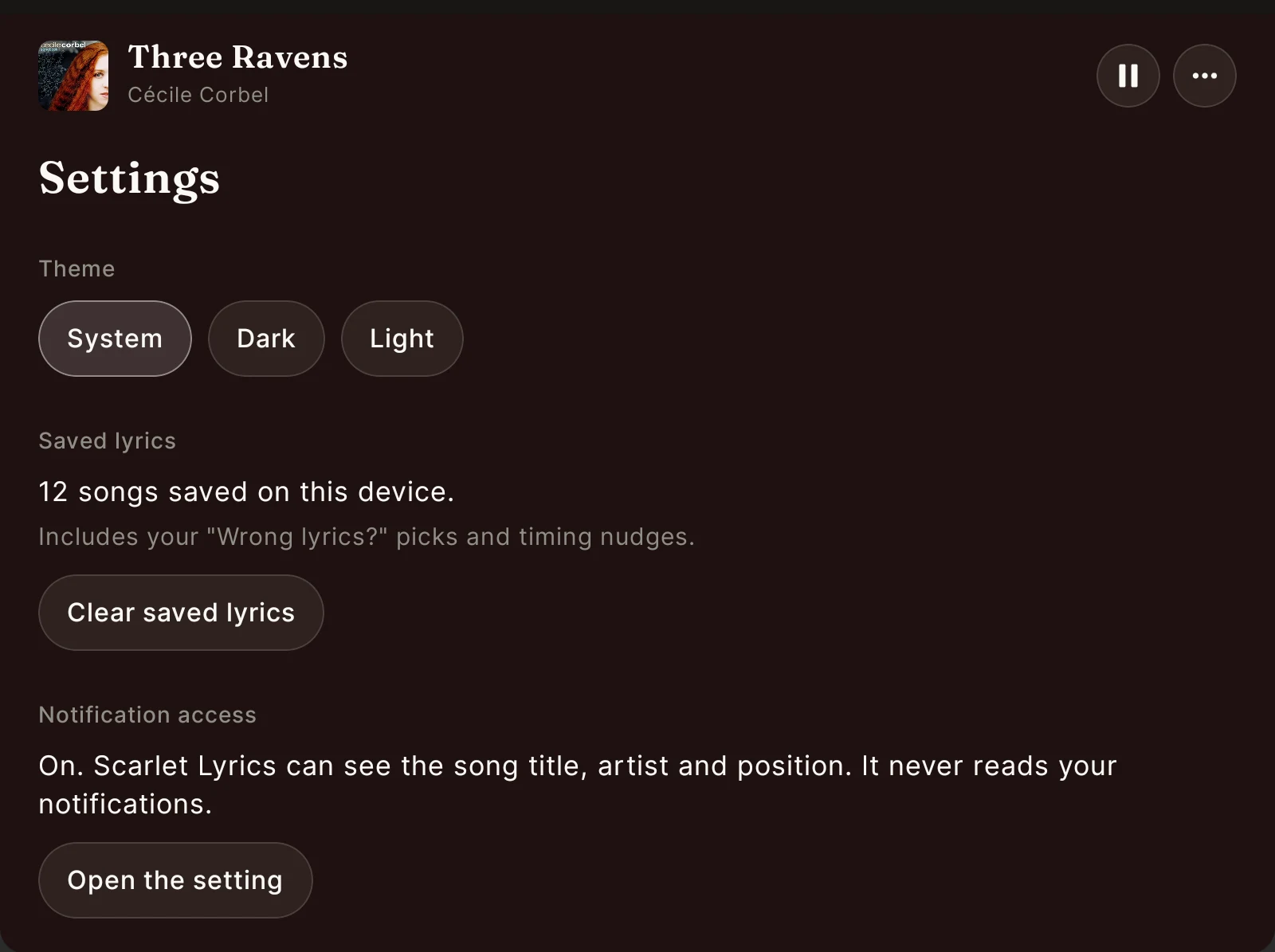Switch to the Dark theme
The height and width of the screenshot is (952, 1275).
[266, 339]
